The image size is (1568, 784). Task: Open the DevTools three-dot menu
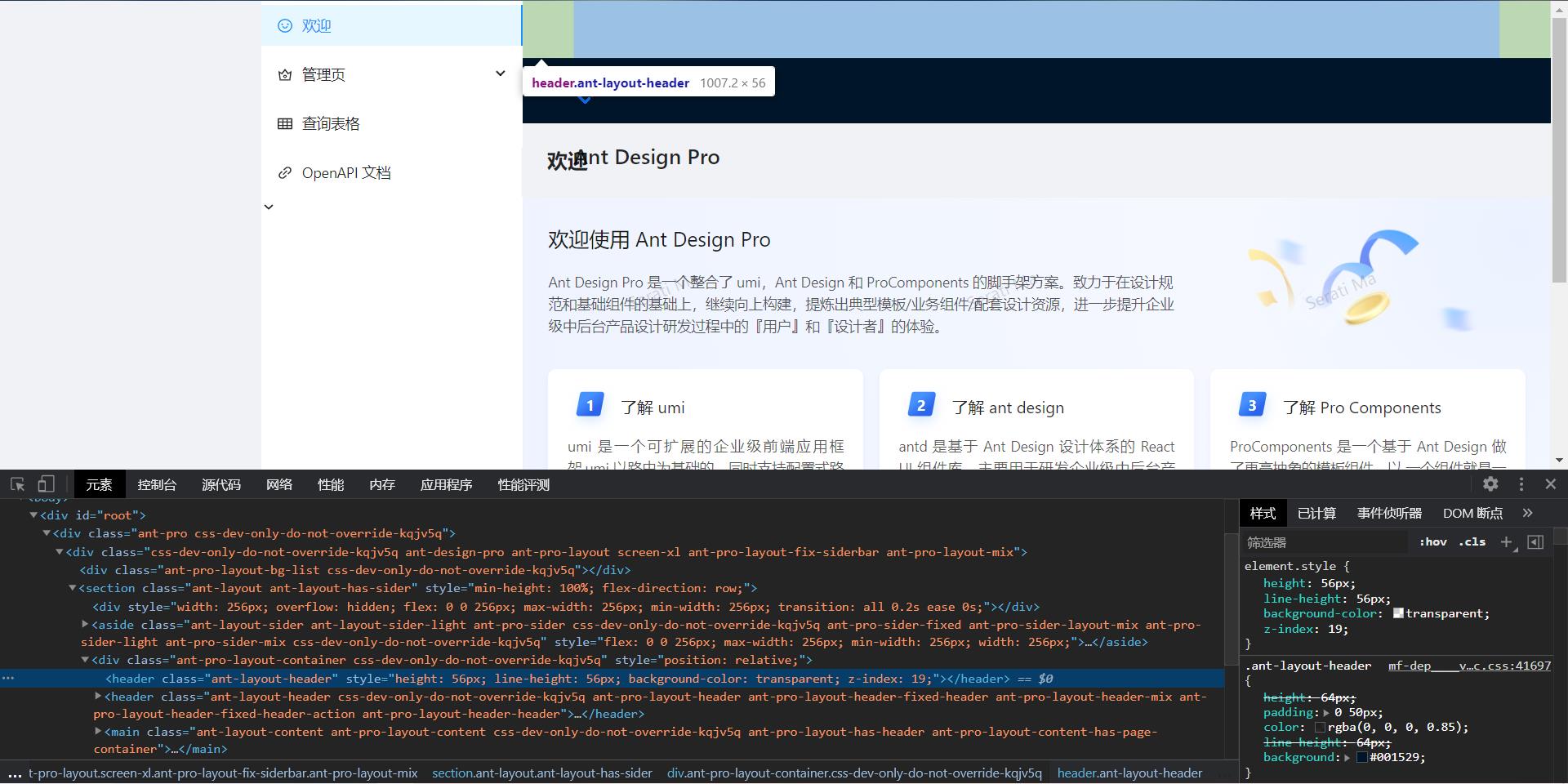click(1521, 483)
